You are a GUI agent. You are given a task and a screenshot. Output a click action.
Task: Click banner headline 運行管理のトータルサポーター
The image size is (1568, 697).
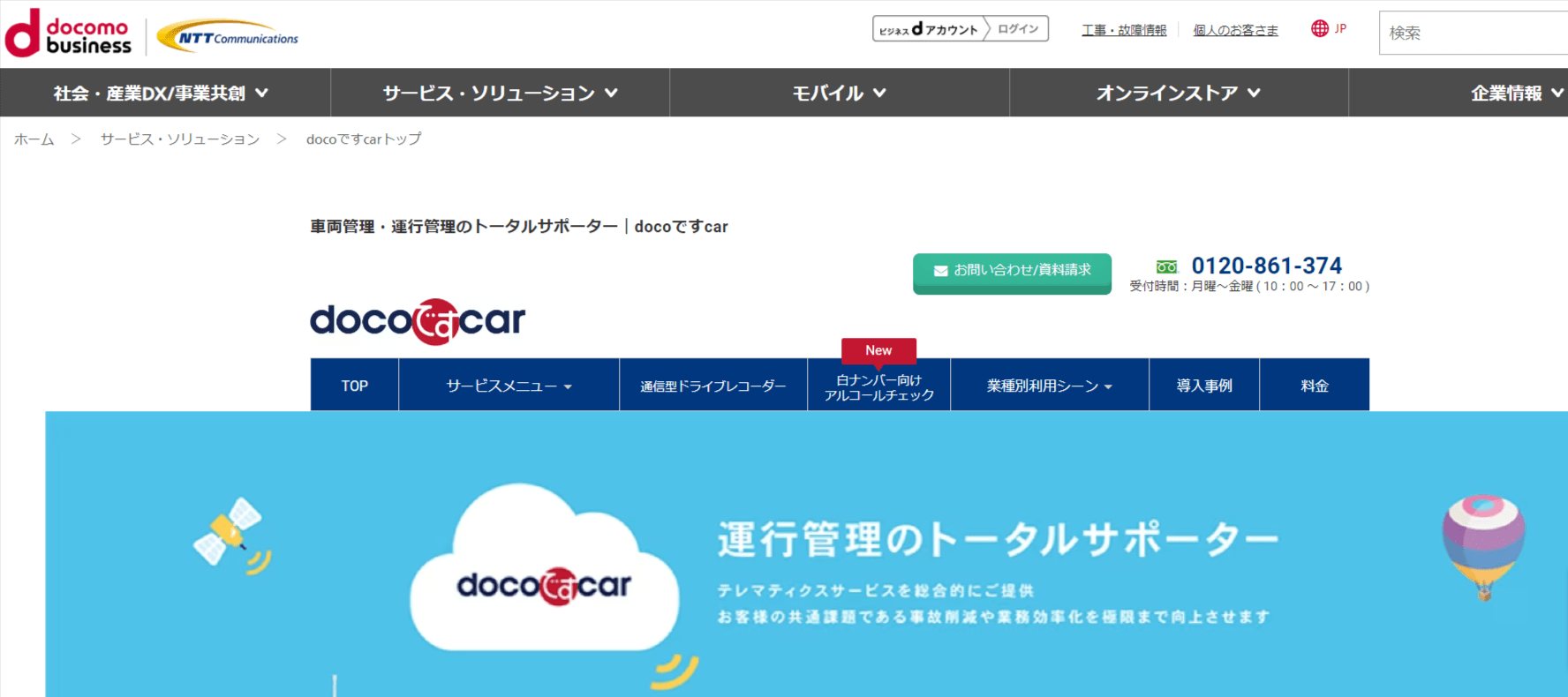998,539
